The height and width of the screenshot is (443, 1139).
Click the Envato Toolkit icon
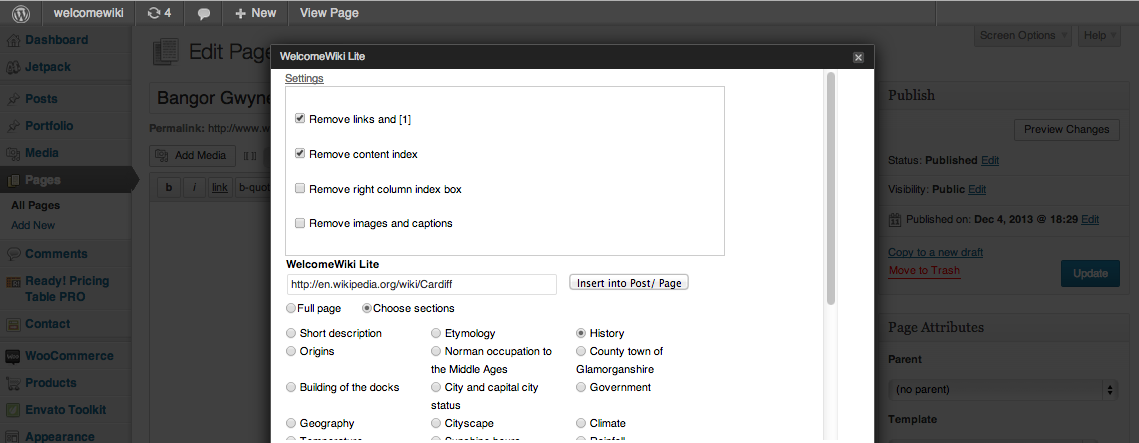tap(13, 410)
